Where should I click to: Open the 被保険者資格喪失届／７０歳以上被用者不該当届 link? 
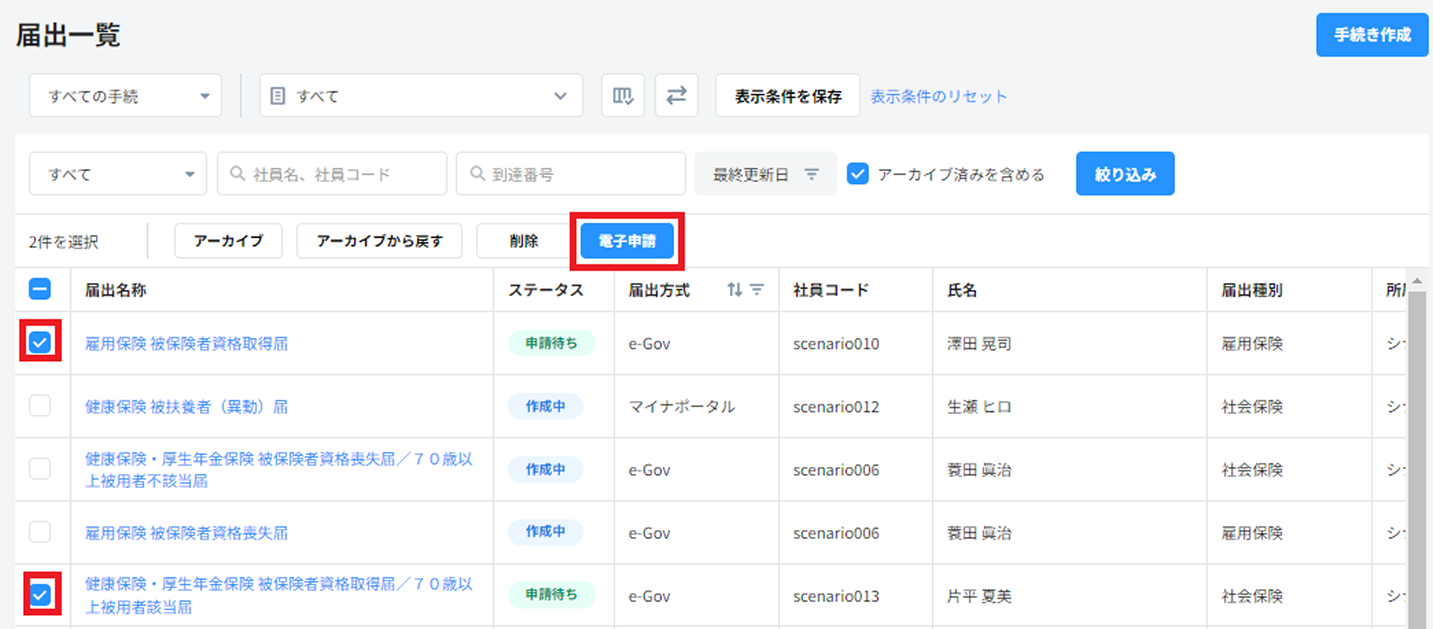click(x=279, y=470)
